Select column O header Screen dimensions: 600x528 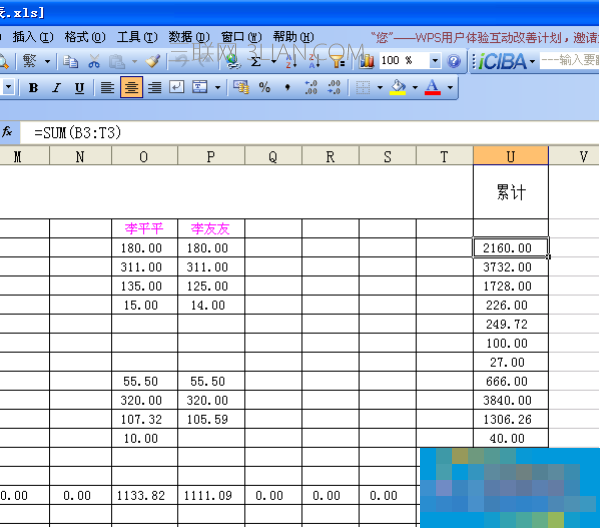point(144,156)
